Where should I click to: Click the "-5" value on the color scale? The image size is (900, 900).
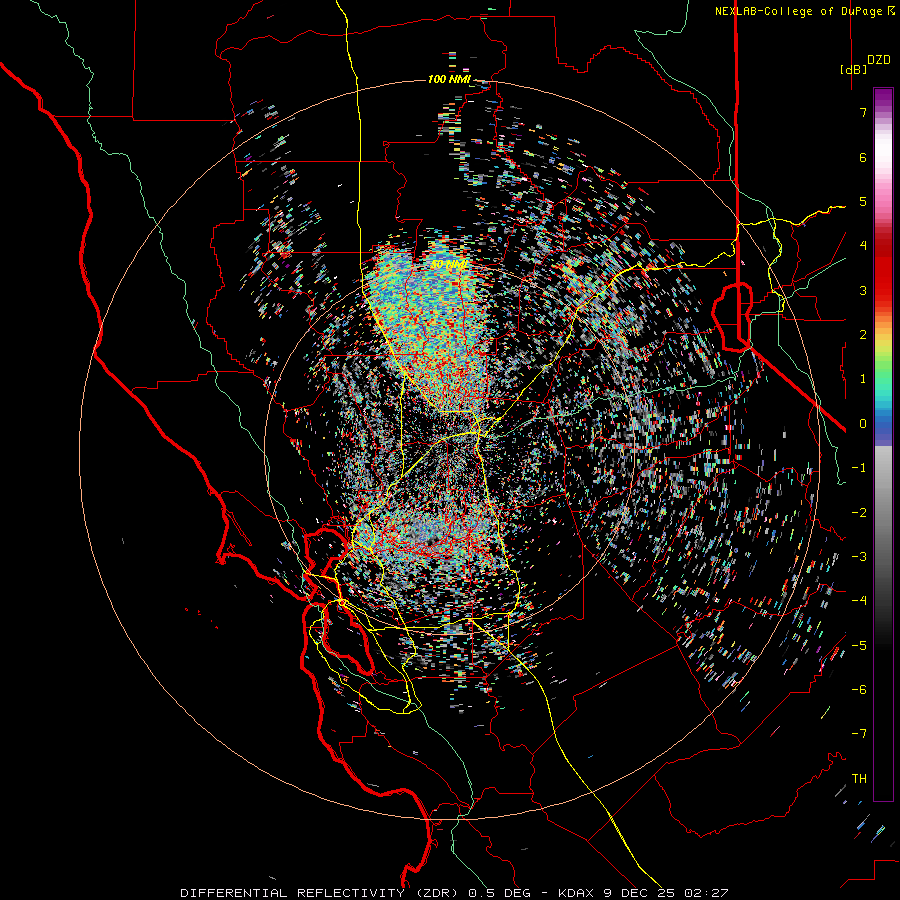[x=859, y=646]
